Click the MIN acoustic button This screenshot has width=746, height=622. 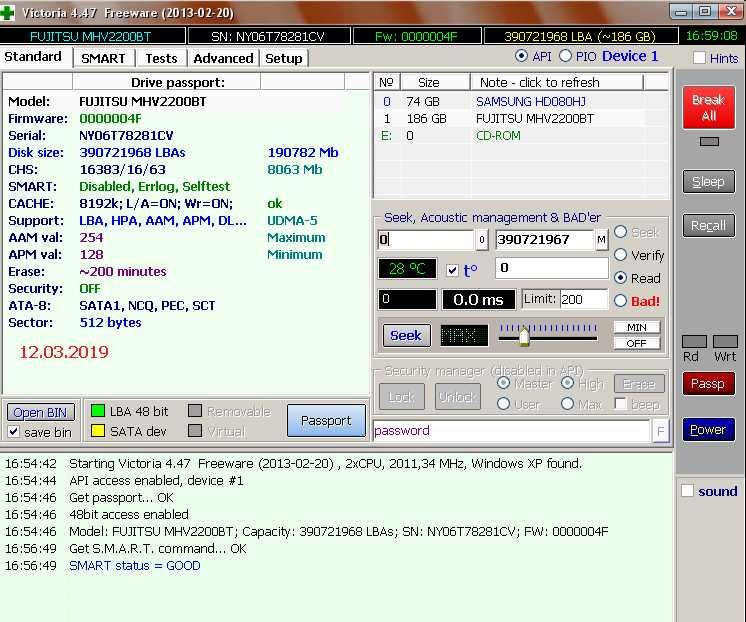[x=637, y=327]
